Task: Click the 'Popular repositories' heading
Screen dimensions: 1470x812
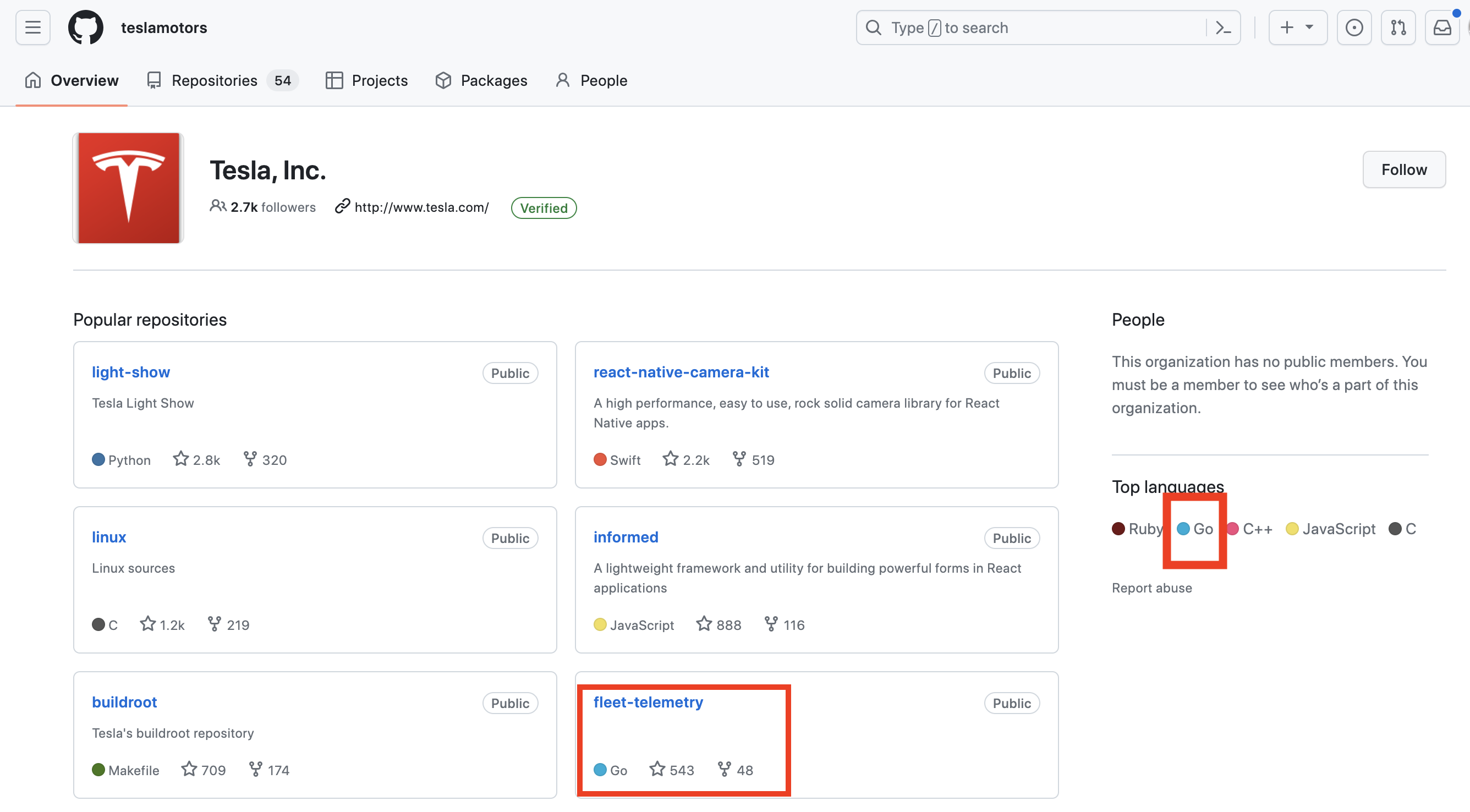Action: pyautogui.click(x=150, y=320)
